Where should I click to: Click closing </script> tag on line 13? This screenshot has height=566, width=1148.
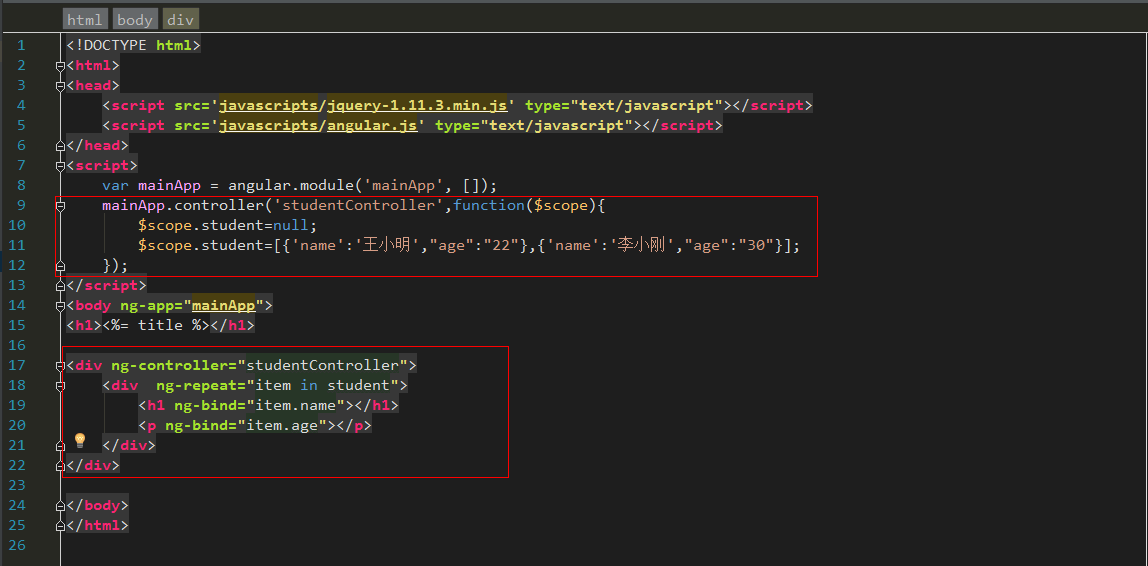(x=106, y=285)
